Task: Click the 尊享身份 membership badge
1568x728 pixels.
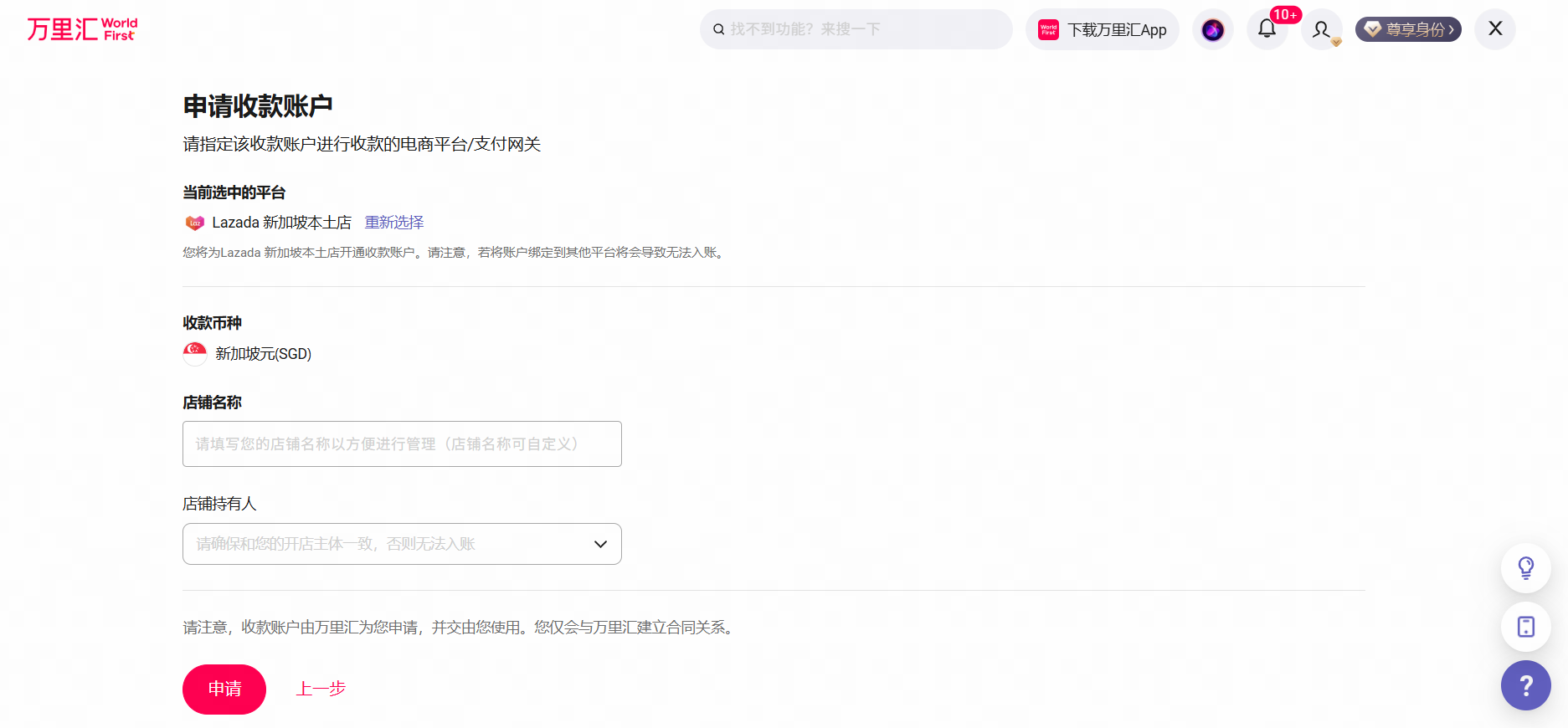Action: pos(1408,29)
